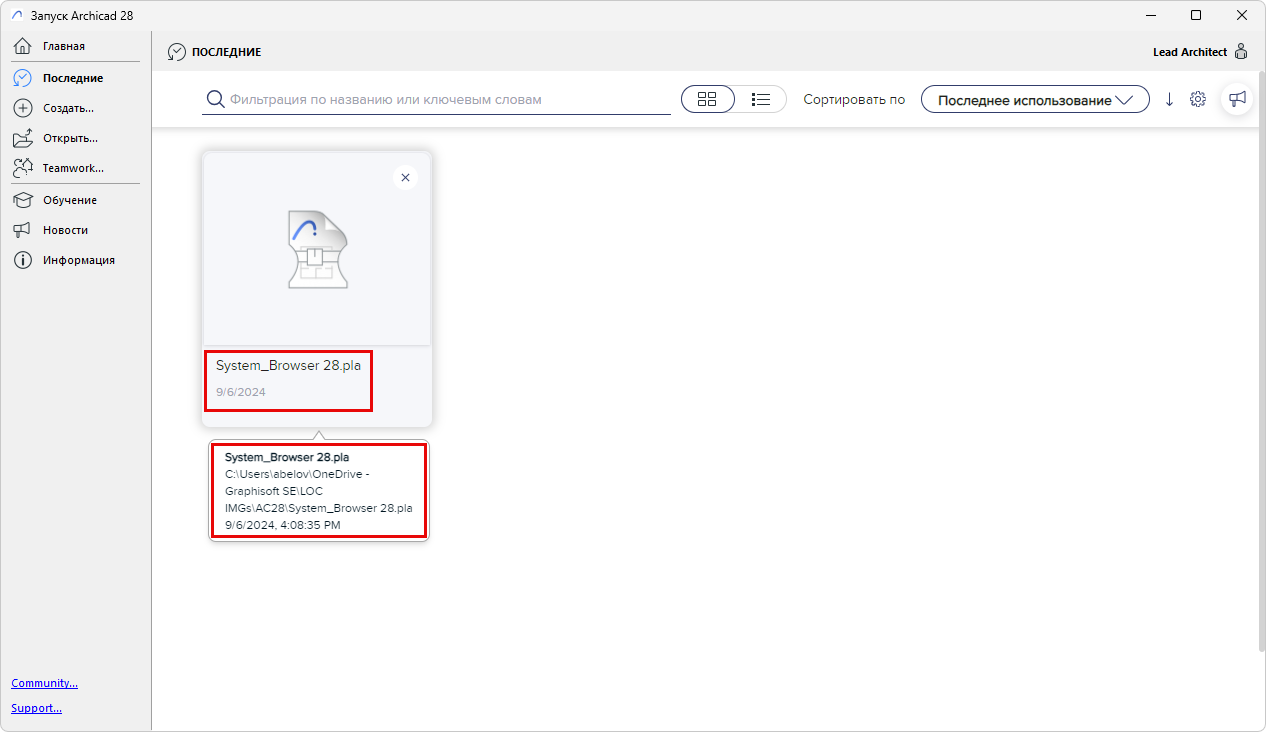The width and height of the screenshot is (1266, 732).
Task: Open the Support... link
Action: coord(36,708)
